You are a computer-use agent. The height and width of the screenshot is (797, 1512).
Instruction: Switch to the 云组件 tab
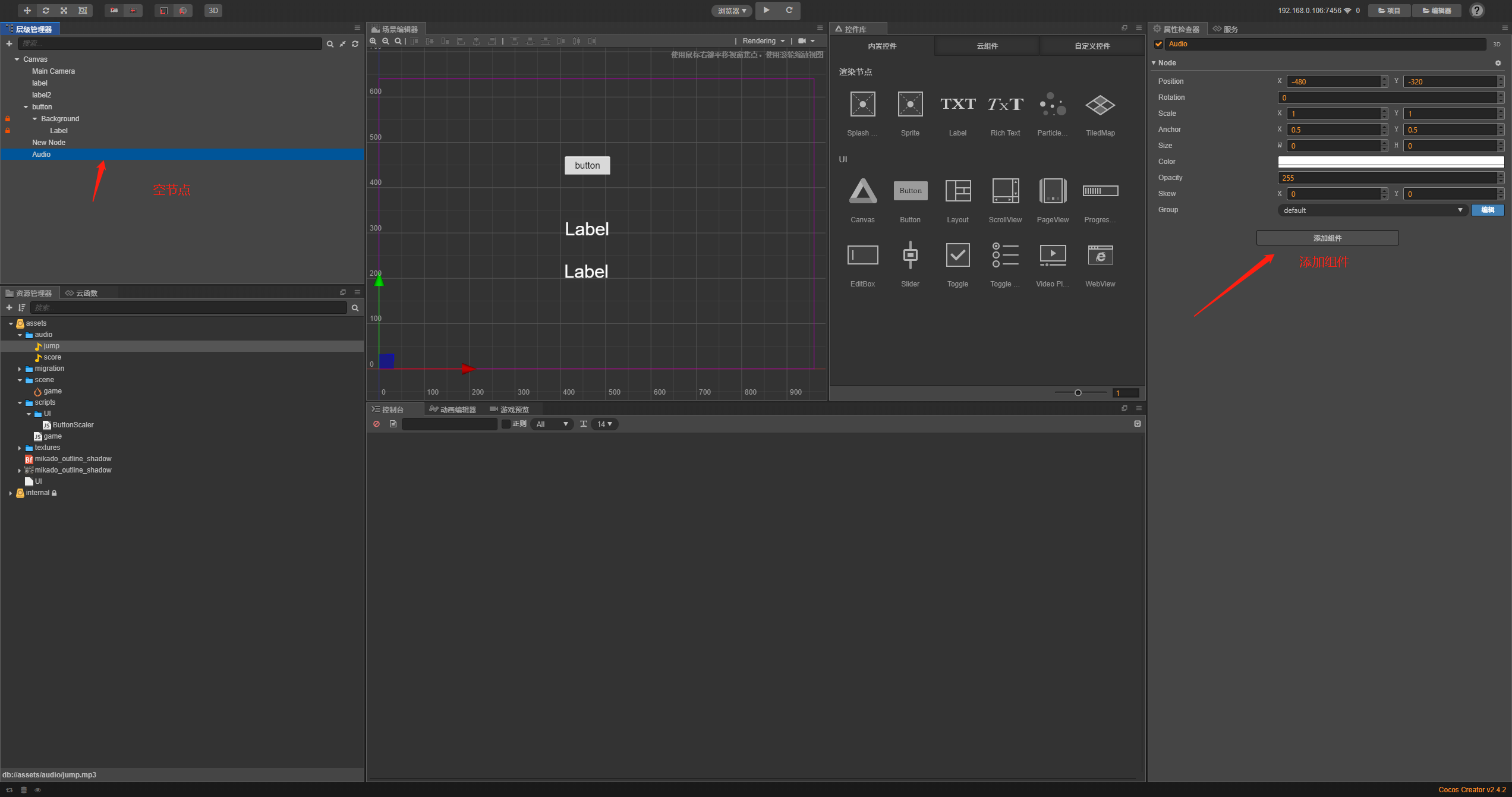coord(987,46)
